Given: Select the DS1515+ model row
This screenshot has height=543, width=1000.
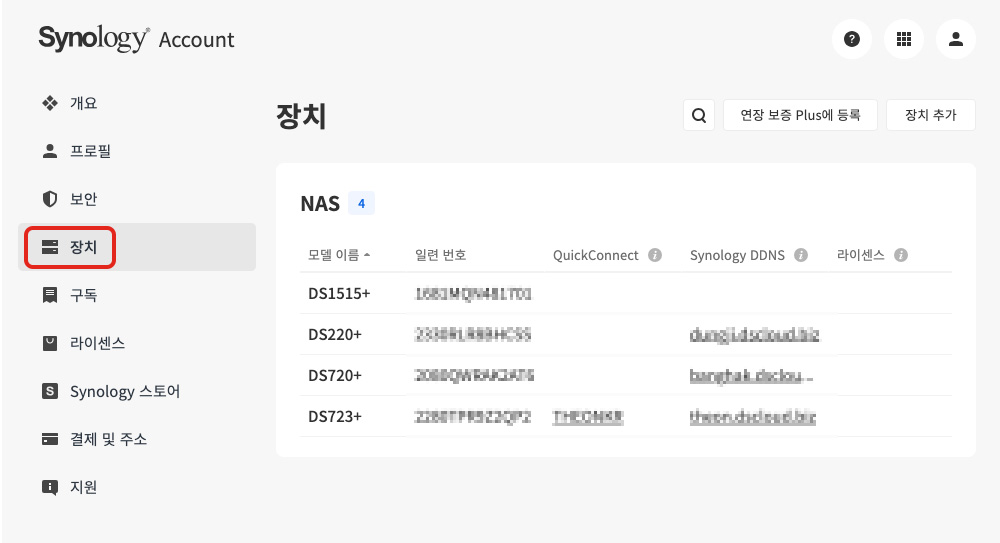Looking at the screenshot, I should [626, 294].
